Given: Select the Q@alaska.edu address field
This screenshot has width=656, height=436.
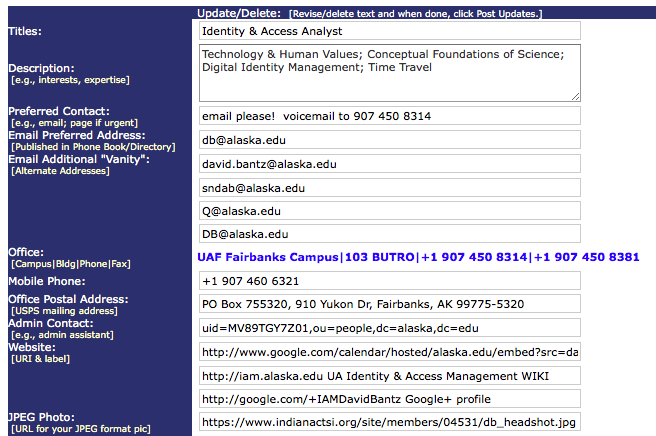Looking at the screenshot, I should 390,211.
